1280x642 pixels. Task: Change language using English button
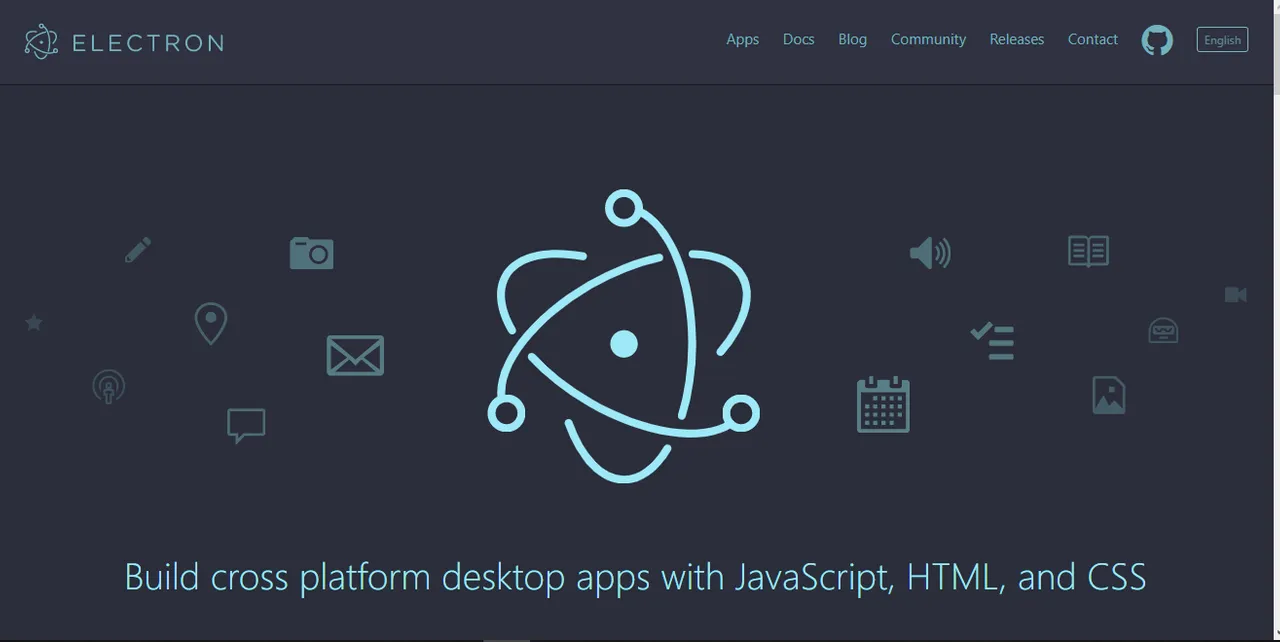pos(1222,40)
